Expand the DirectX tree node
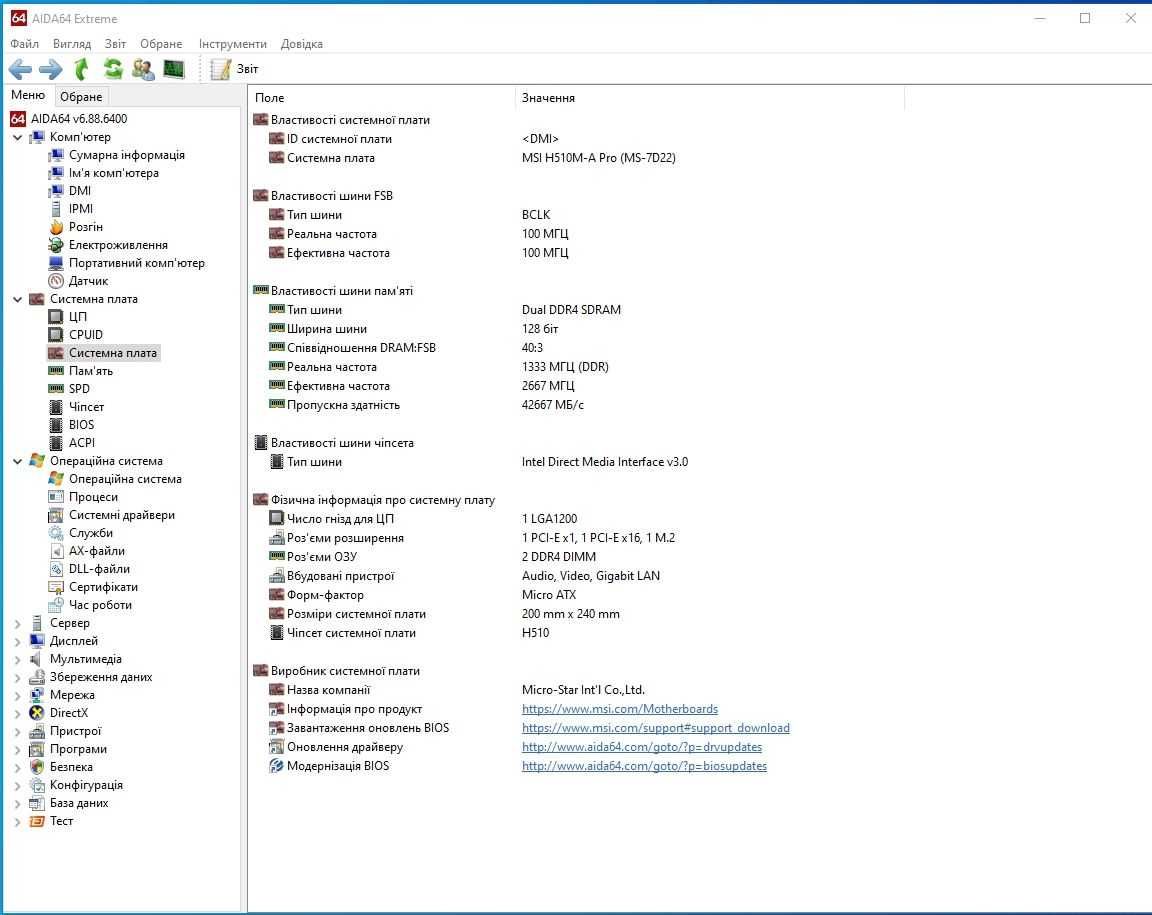 tap(18, 714)
